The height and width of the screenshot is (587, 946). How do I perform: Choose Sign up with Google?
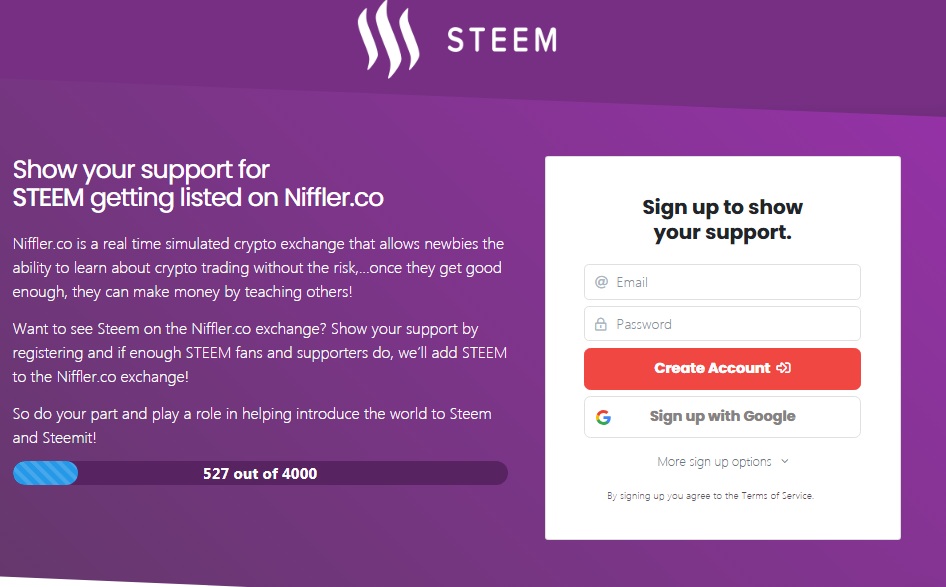[722, 417]
